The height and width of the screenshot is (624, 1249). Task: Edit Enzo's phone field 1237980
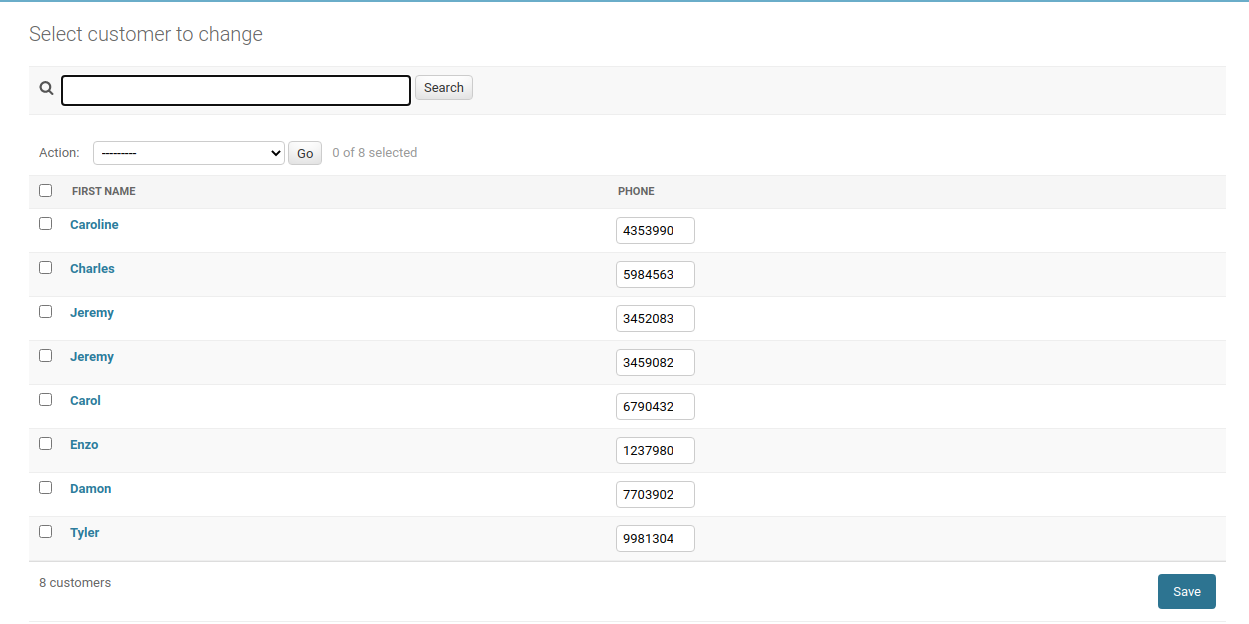655,451
